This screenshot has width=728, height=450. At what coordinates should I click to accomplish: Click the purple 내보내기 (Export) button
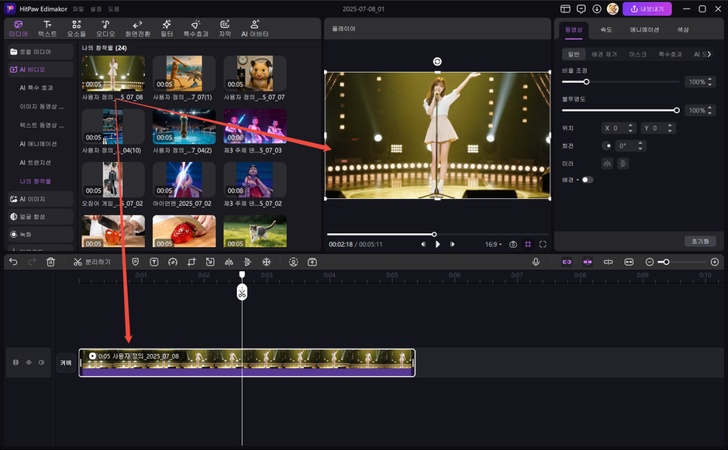click(647, 9)
